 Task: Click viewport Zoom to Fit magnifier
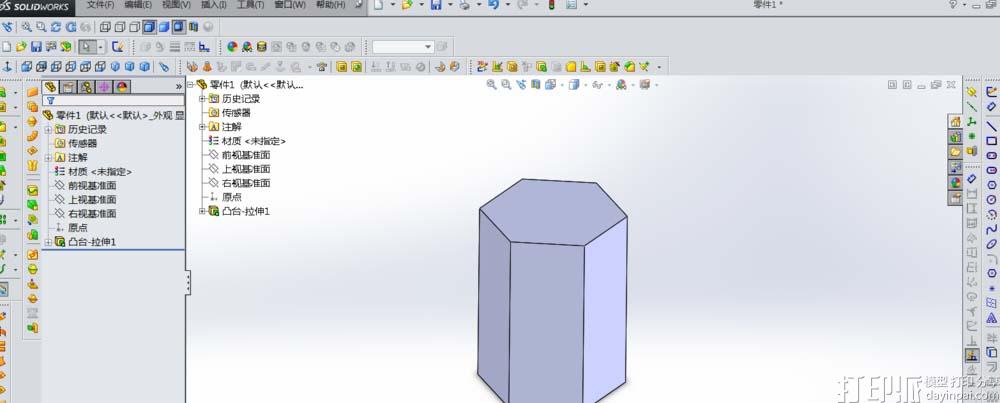pyautogui.click(x=491, y=84)
